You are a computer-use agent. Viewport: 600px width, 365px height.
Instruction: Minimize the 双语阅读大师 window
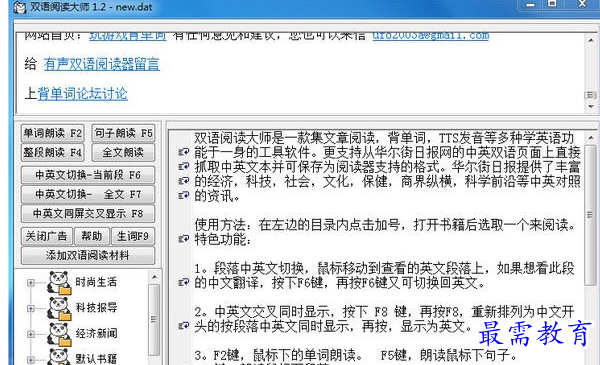point(530,5)
